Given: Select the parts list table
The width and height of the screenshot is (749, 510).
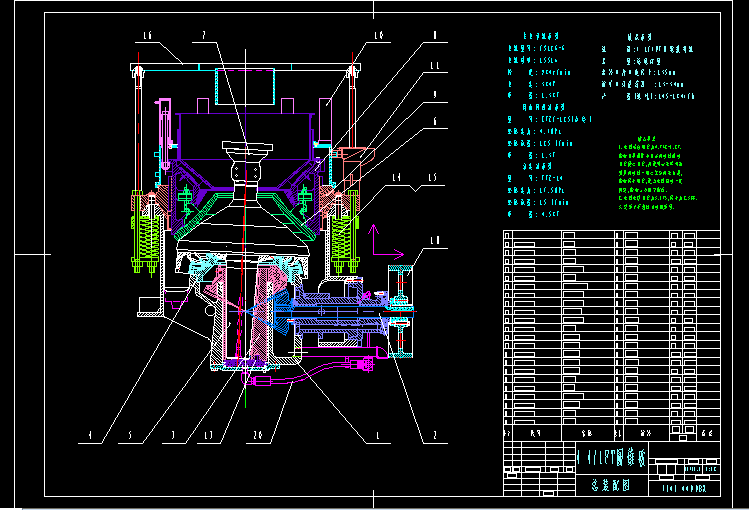Looking at the screenshot, I should coord(611,335).
